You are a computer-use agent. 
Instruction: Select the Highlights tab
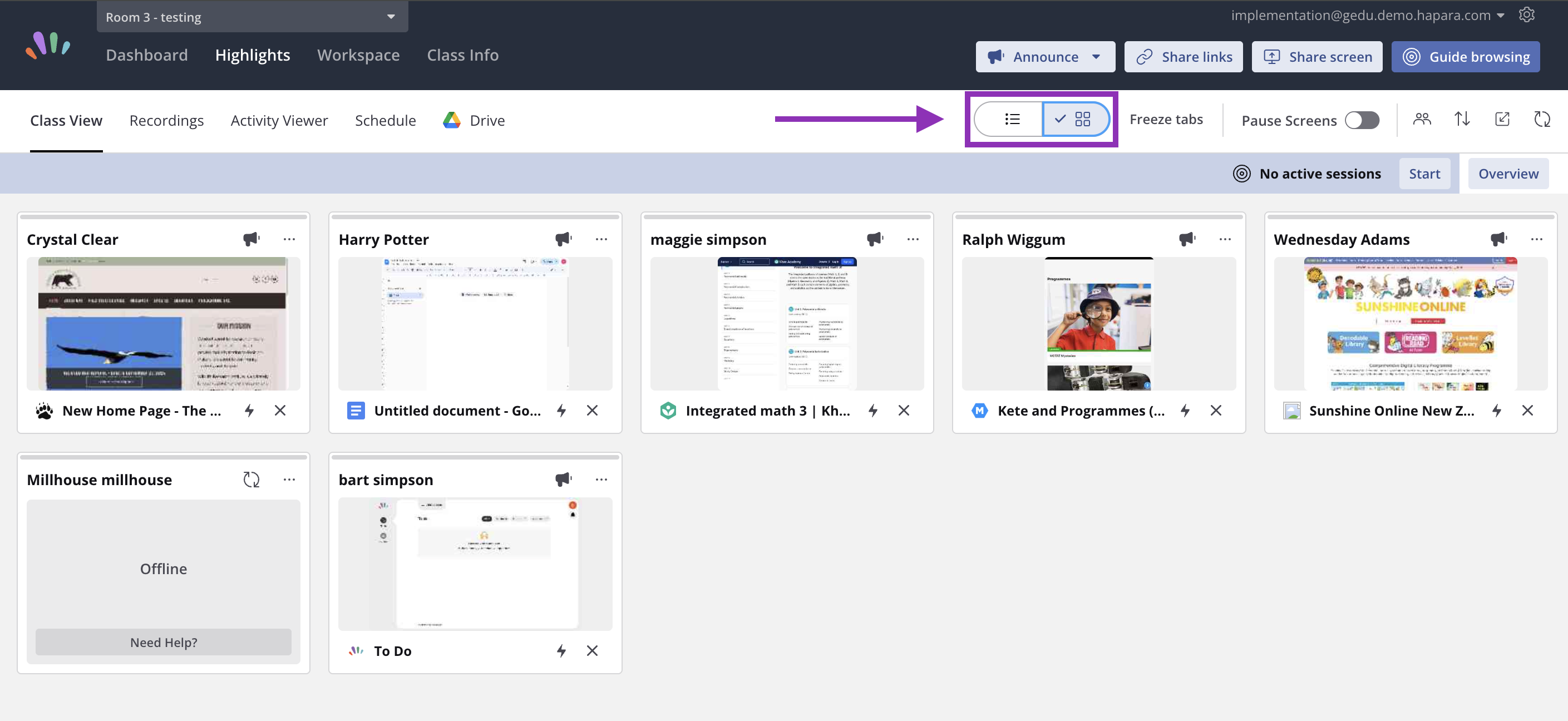point(253,55)
